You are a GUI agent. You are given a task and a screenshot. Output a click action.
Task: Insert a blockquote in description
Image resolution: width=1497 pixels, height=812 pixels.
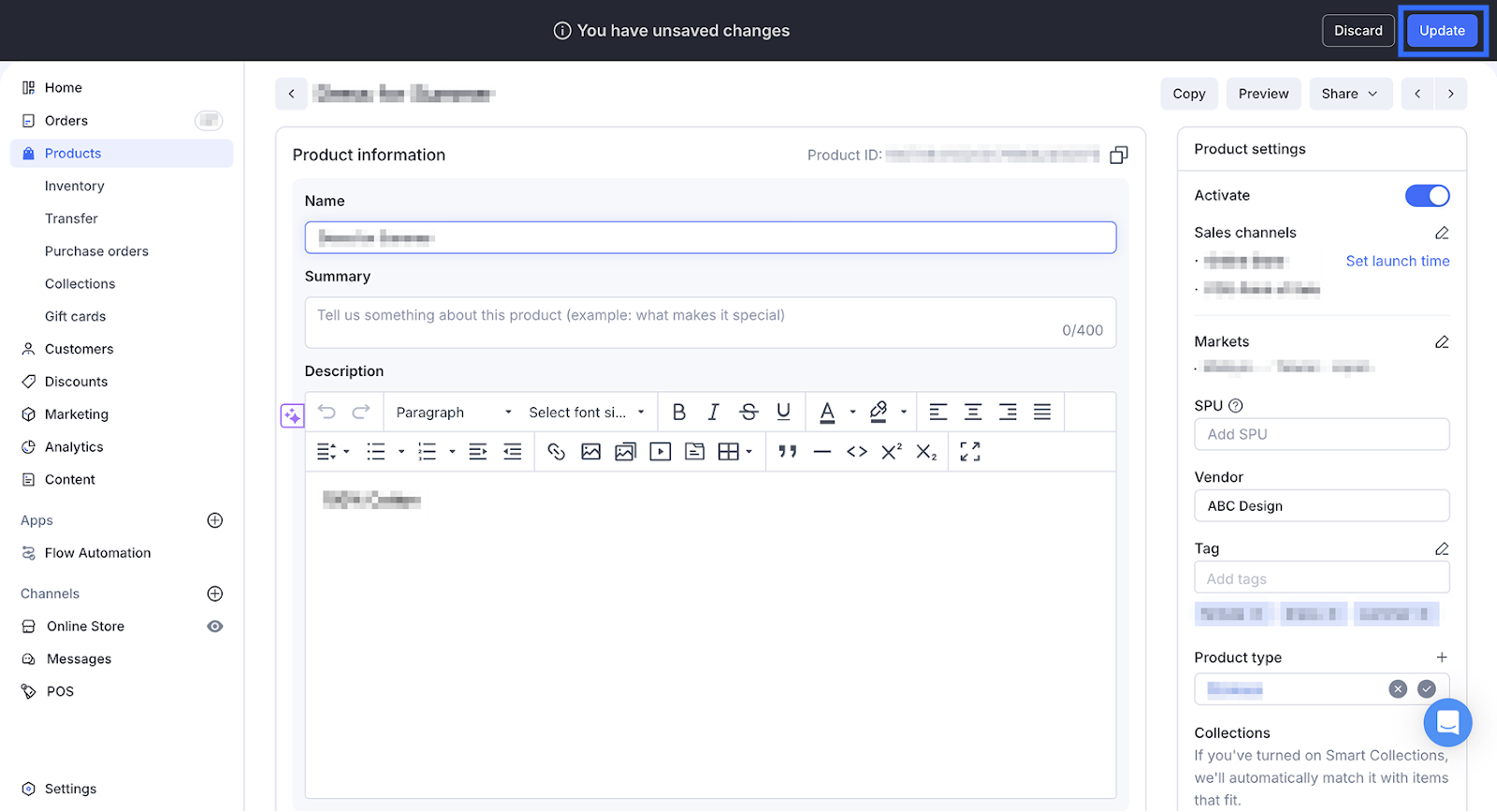click(788, 452)
